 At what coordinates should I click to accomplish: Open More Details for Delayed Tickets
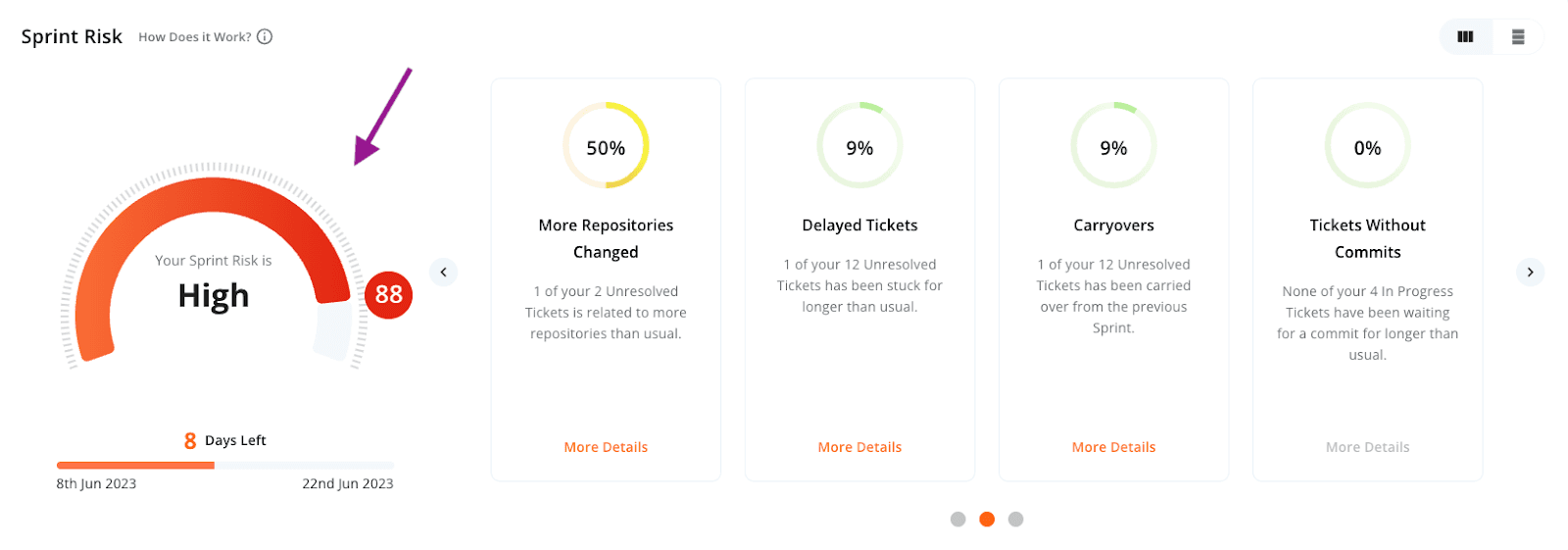(859, 447)
